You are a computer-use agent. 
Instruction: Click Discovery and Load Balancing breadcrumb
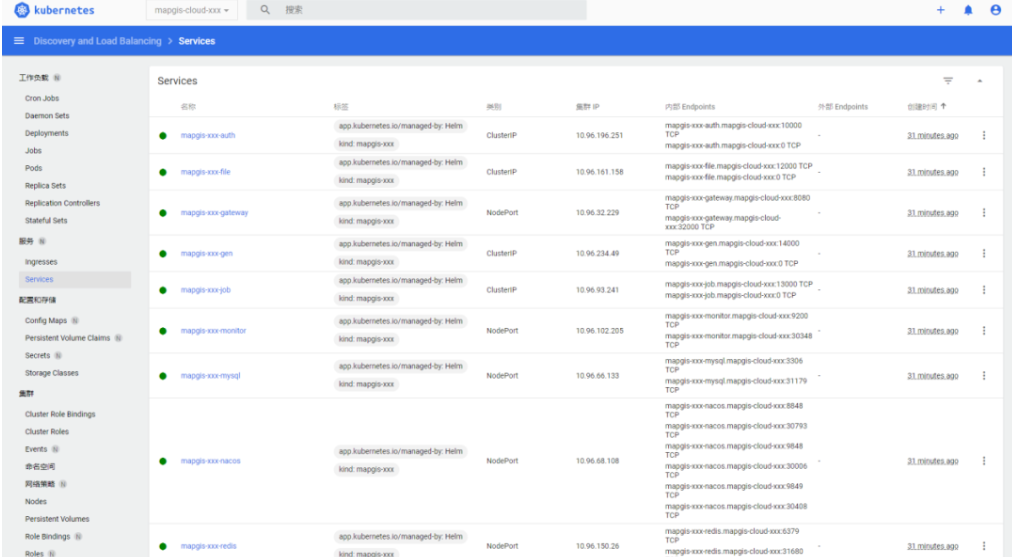[97, 41]
